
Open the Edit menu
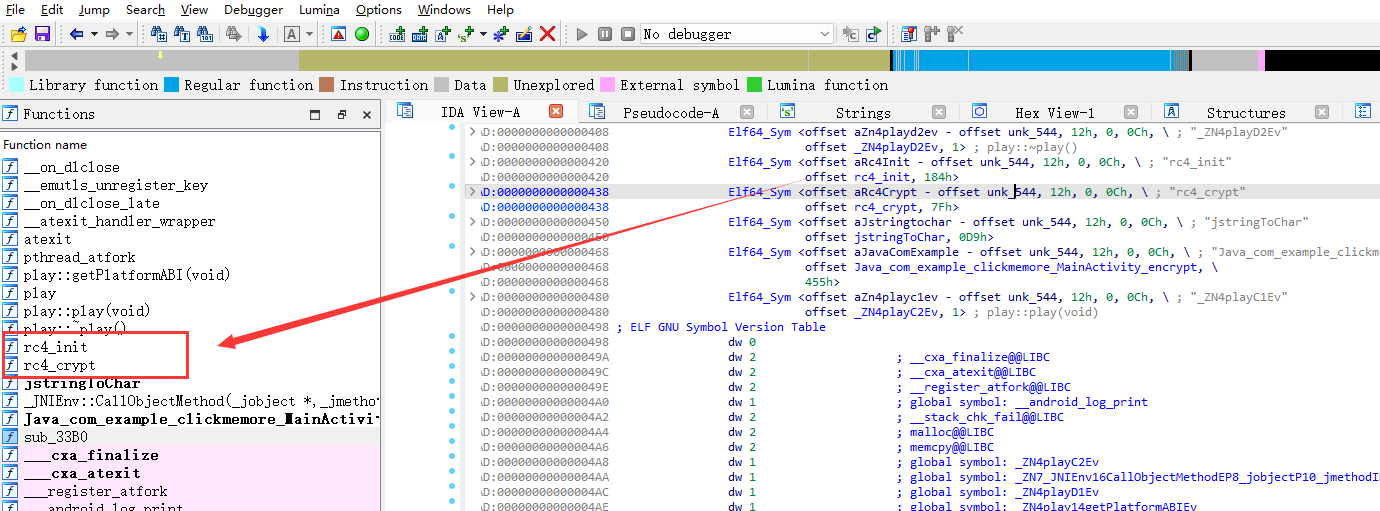click(52, 9)
